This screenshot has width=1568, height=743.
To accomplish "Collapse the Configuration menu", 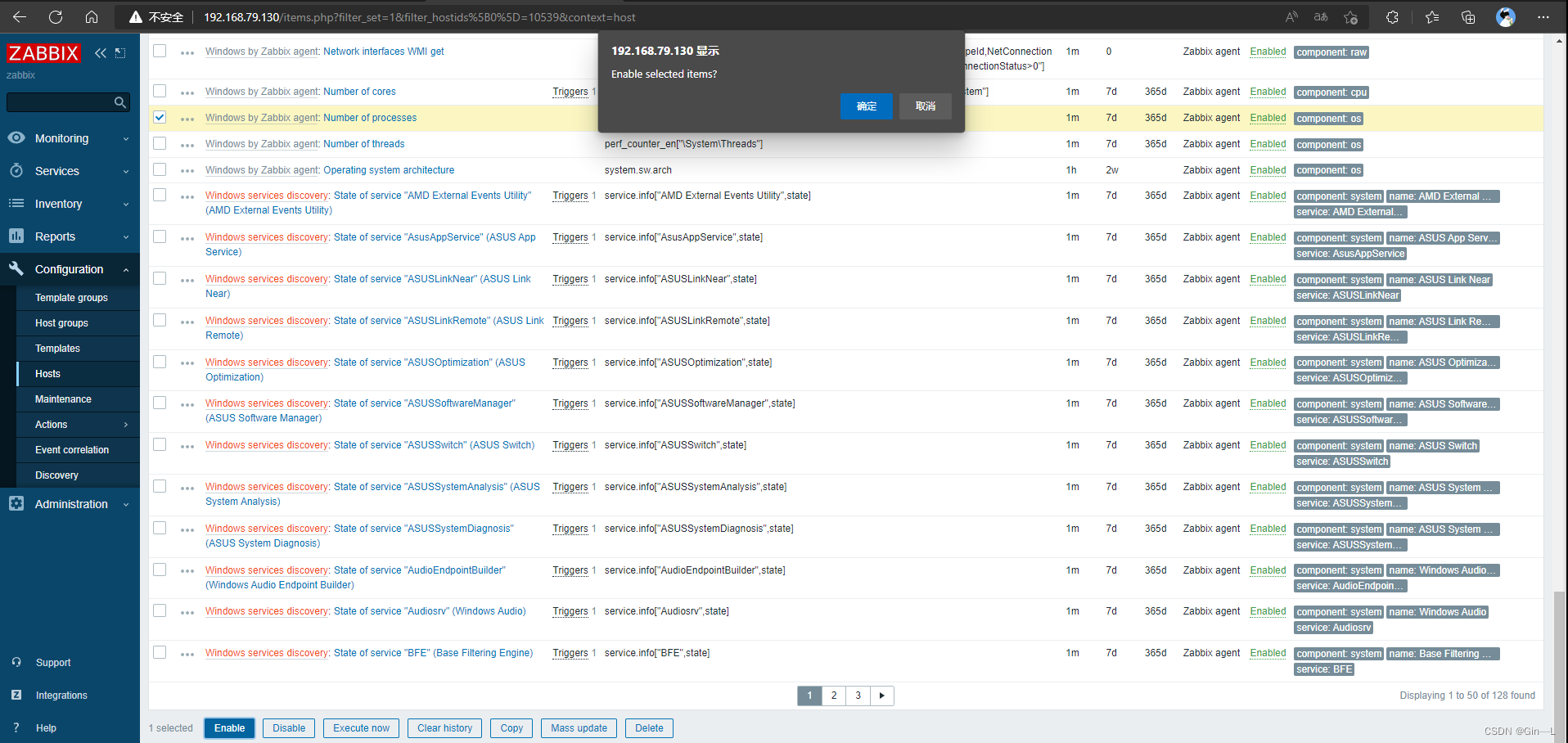I will pos(70,269).
